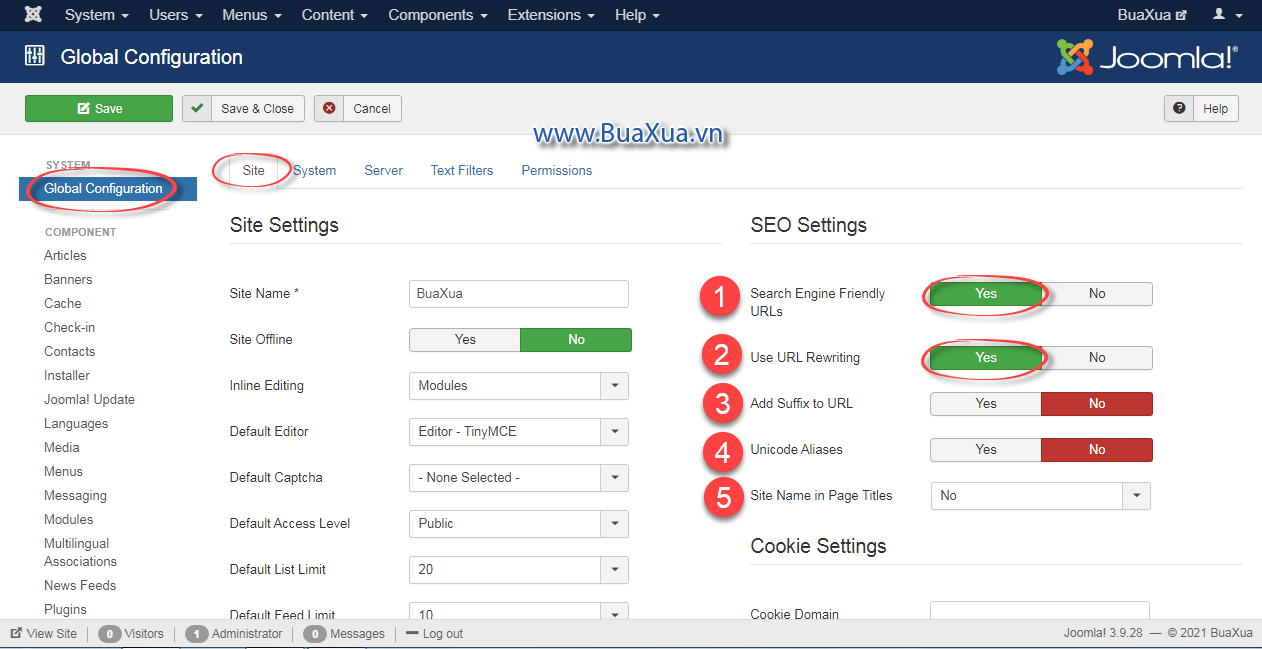Open the Default Captcha dropdown

[519, 478]
